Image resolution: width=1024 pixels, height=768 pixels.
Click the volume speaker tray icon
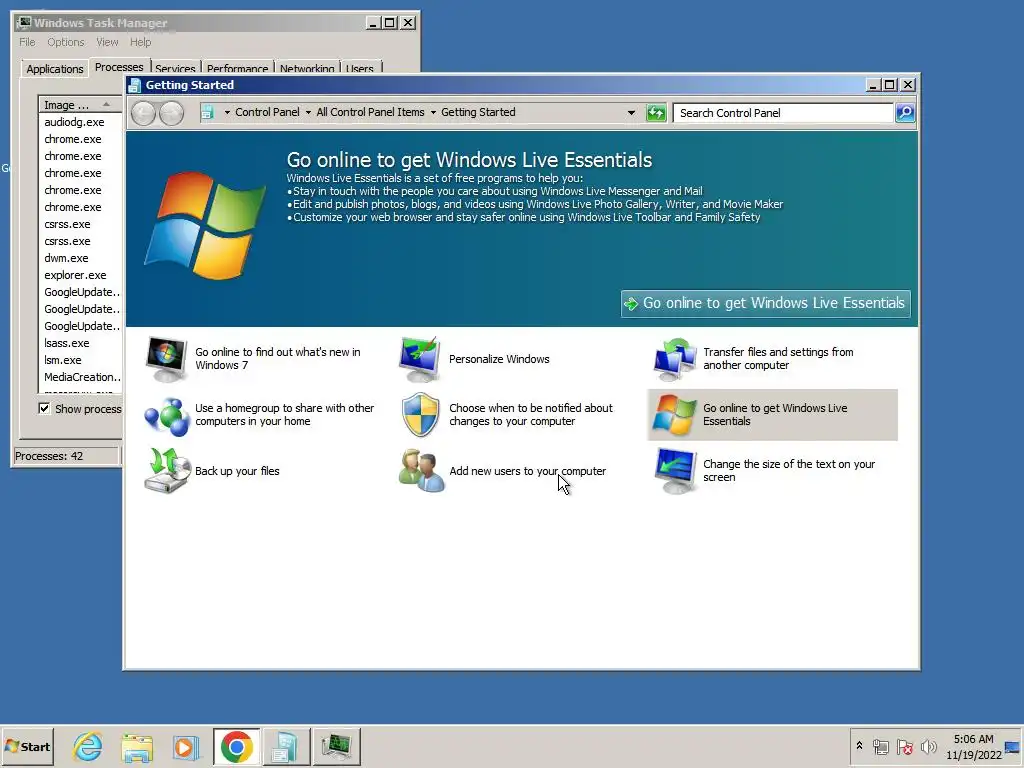point(928,746)
